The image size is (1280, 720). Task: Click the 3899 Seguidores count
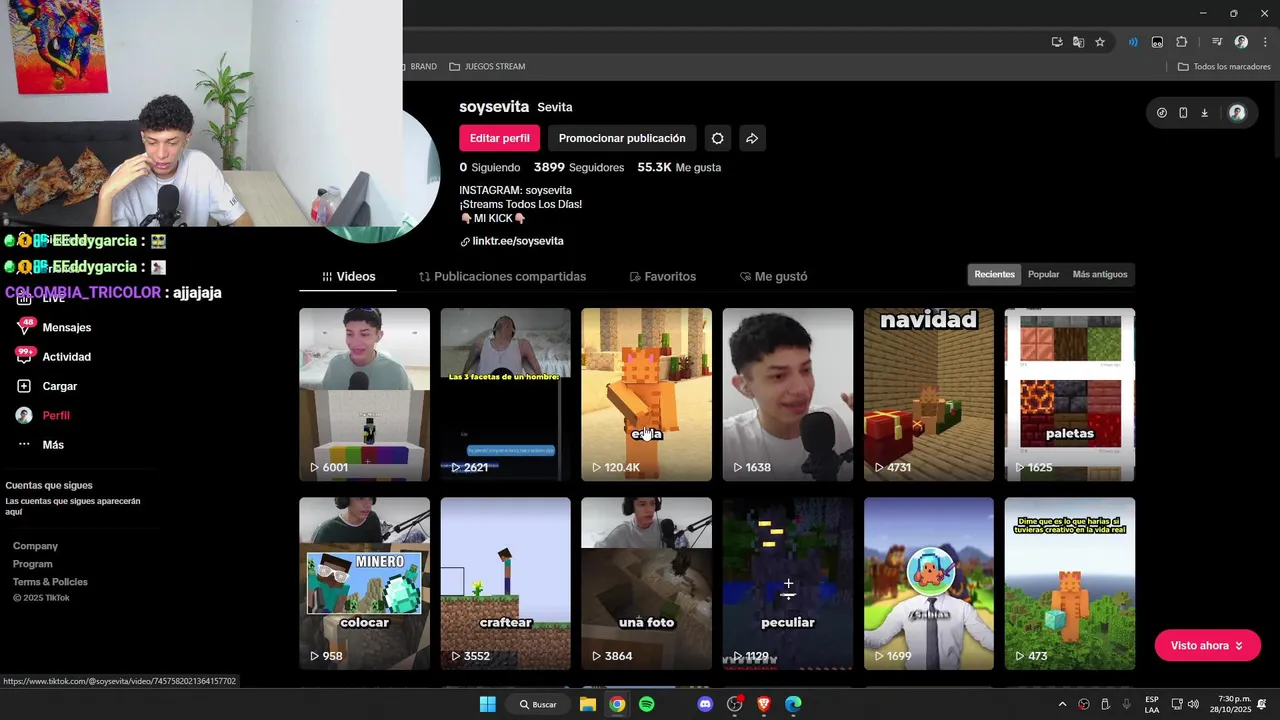click(578, 167)
